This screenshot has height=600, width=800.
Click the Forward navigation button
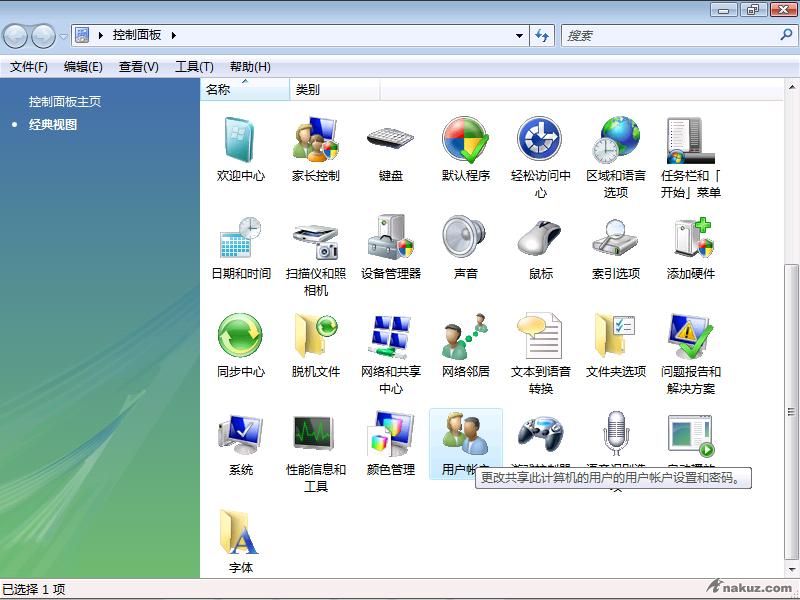point(43,36)
